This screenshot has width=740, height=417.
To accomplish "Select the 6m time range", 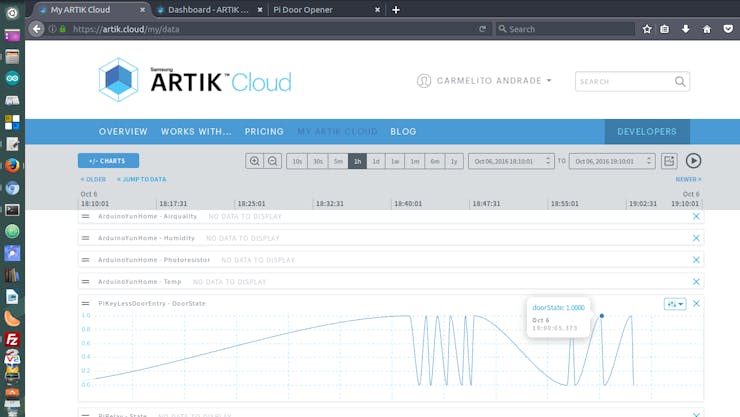I will coord(435,161).
